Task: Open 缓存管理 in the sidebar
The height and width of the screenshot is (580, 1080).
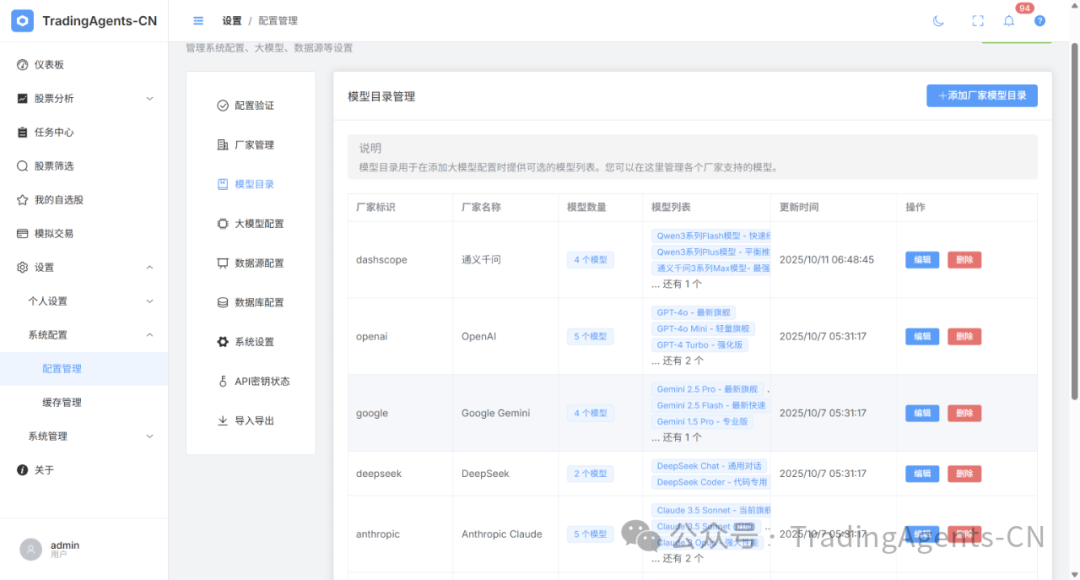Action: [62, 403]
